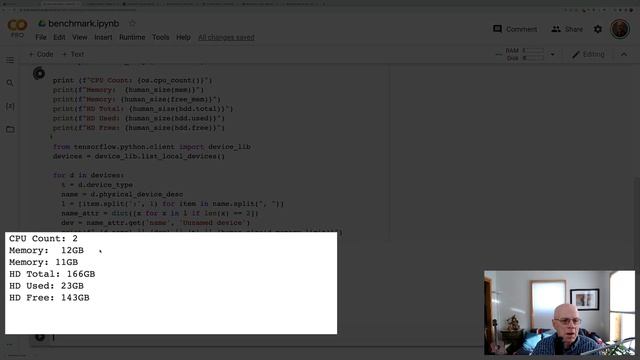The height and width of the screenshot is (360, 640).
Task: Collapse the header with the chevron up
Action: (624, 54)
